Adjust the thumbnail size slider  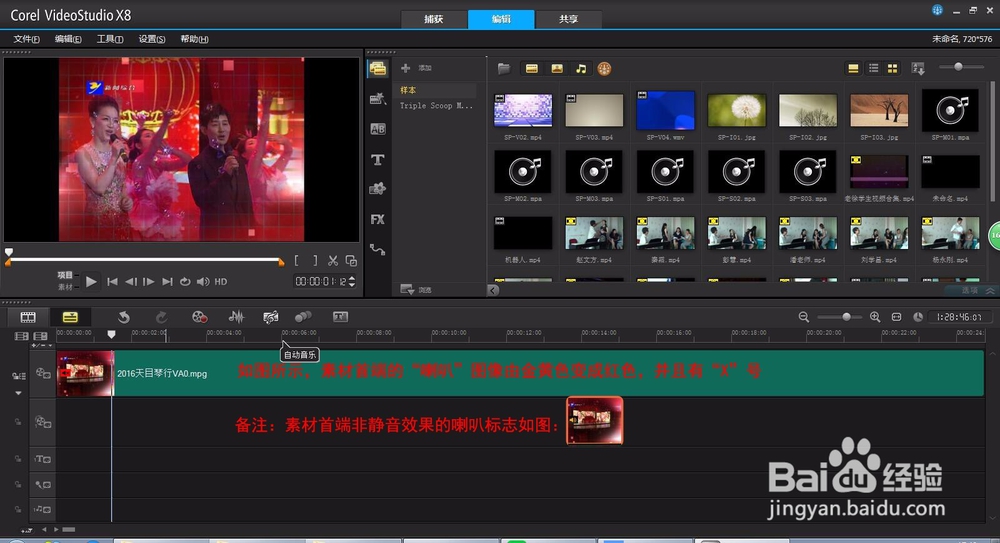(958, 67)
